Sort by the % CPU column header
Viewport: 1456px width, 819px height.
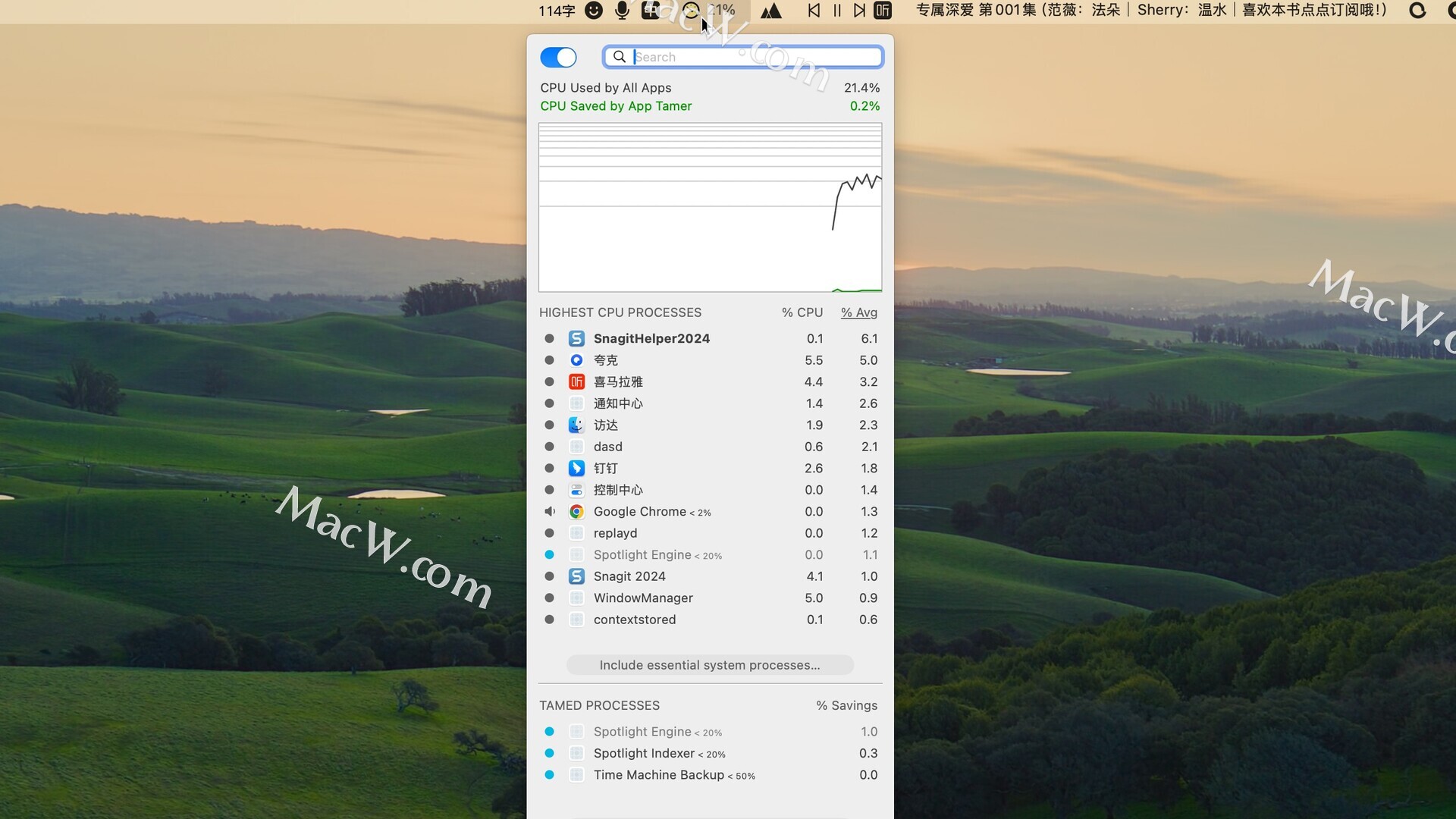[802, 312]
